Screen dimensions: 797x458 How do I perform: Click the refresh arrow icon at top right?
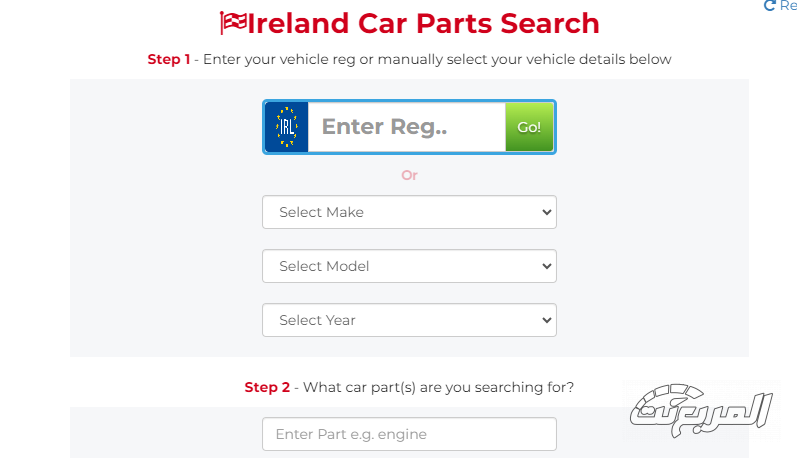[x=769, y=6]
